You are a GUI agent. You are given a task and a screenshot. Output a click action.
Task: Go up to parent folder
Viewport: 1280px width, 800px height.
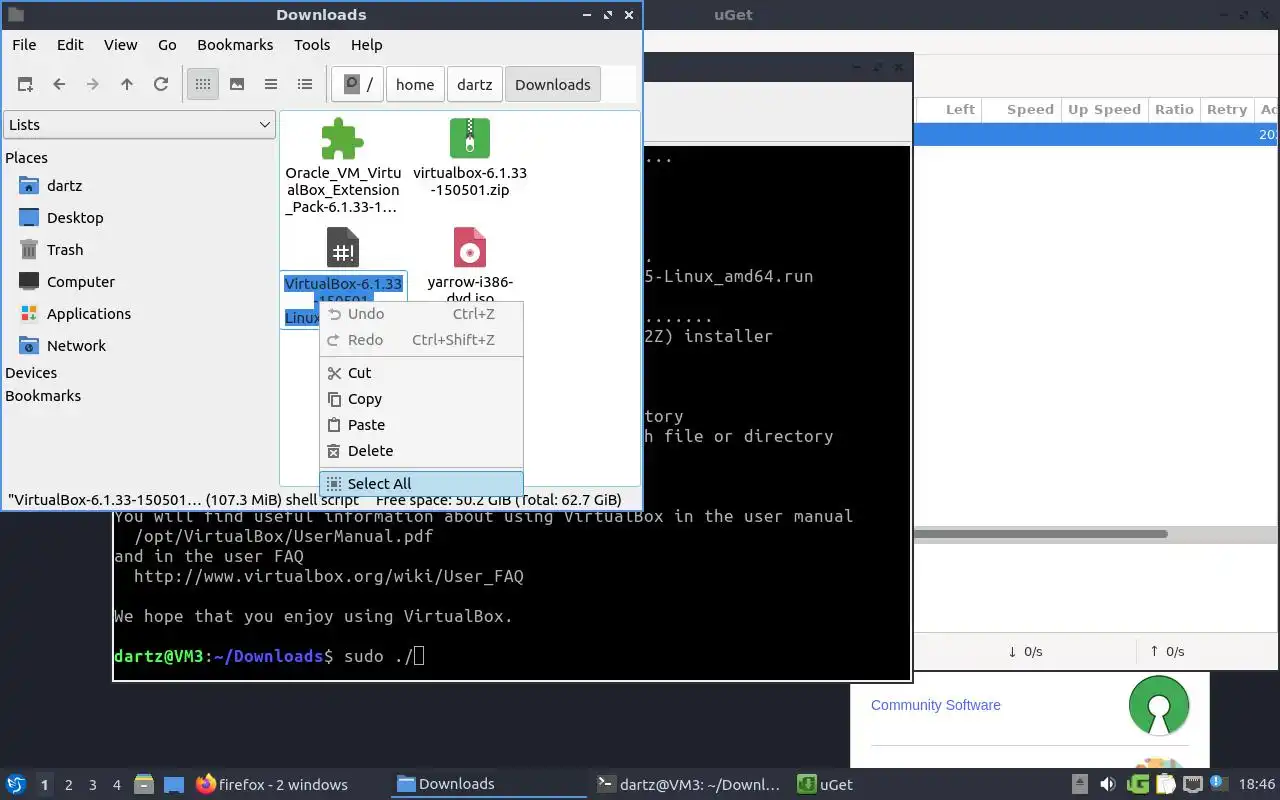click(127, 85)
